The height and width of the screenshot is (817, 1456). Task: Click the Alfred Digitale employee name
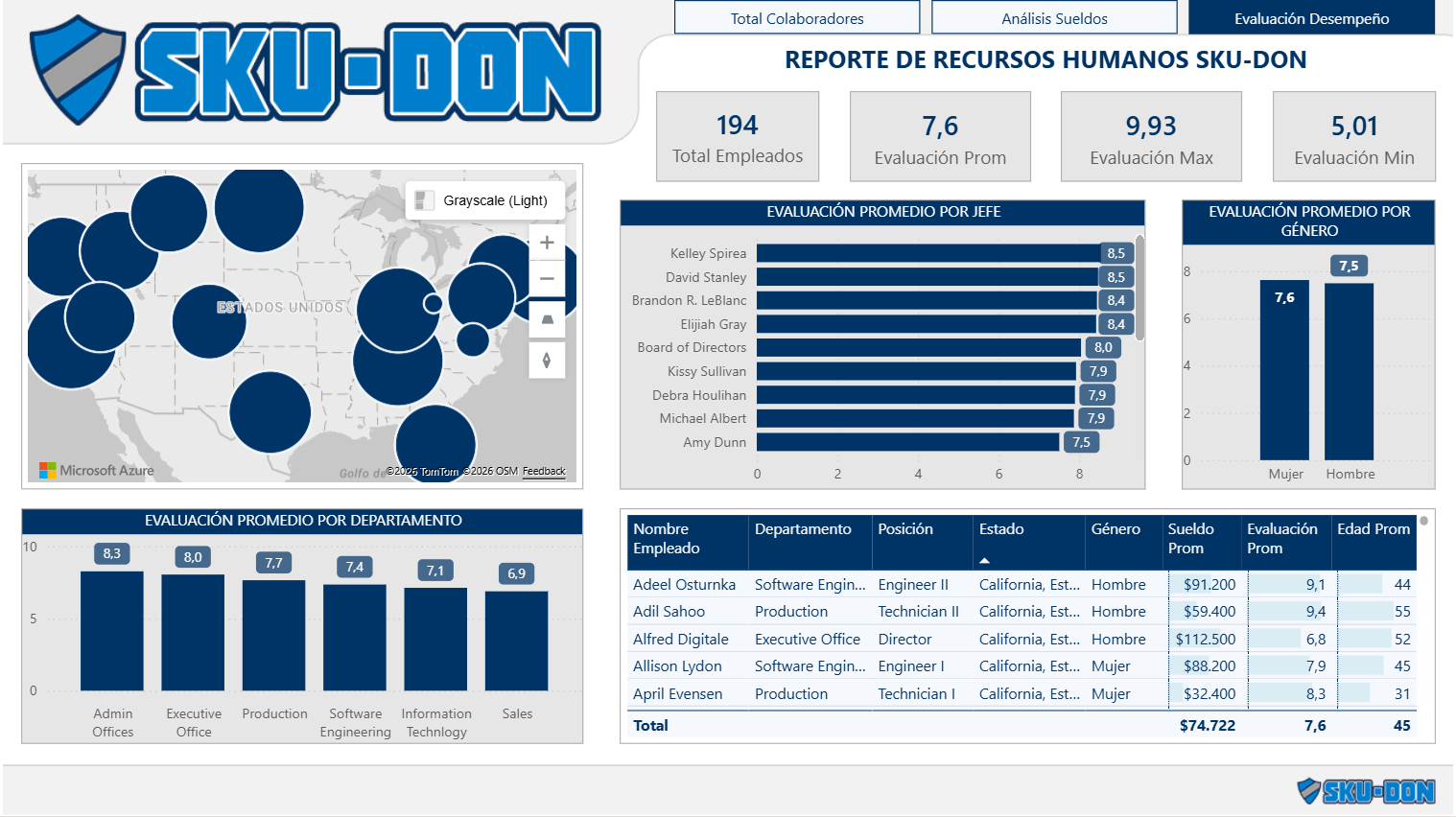coord(680,639)
